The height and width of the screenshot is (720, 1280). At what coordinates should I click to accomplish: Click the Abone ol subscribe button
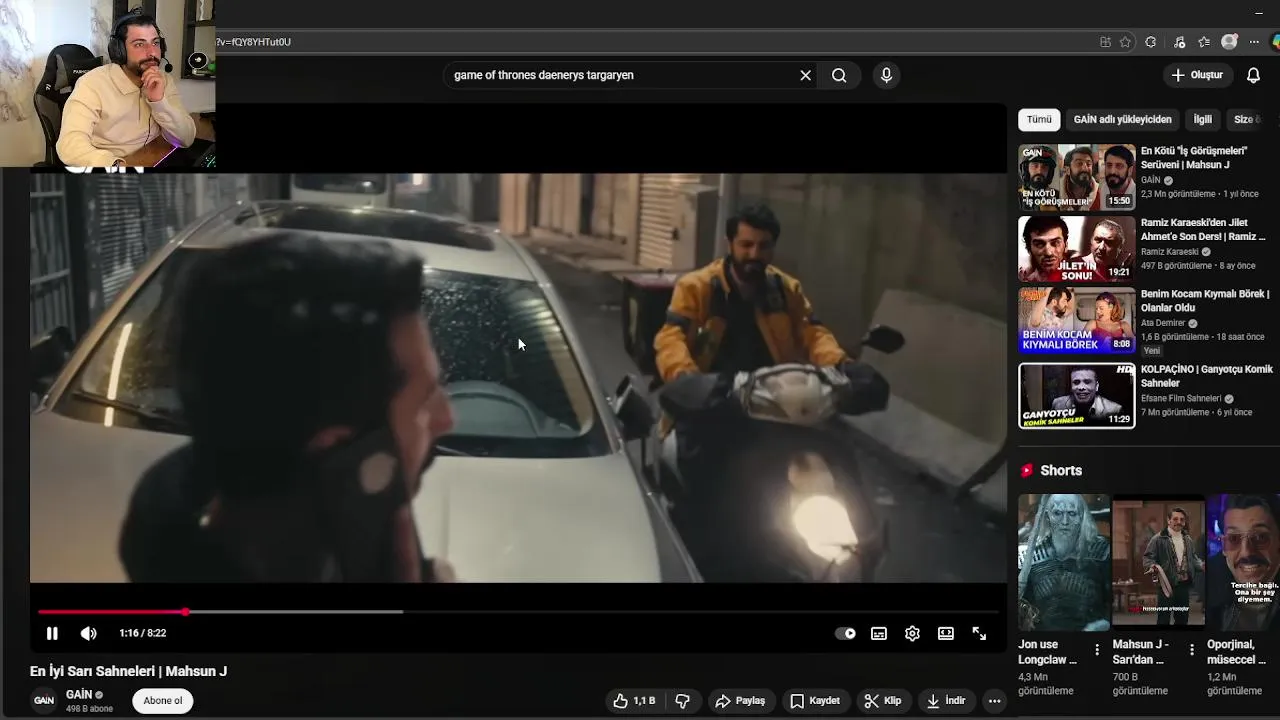(163, 701)
